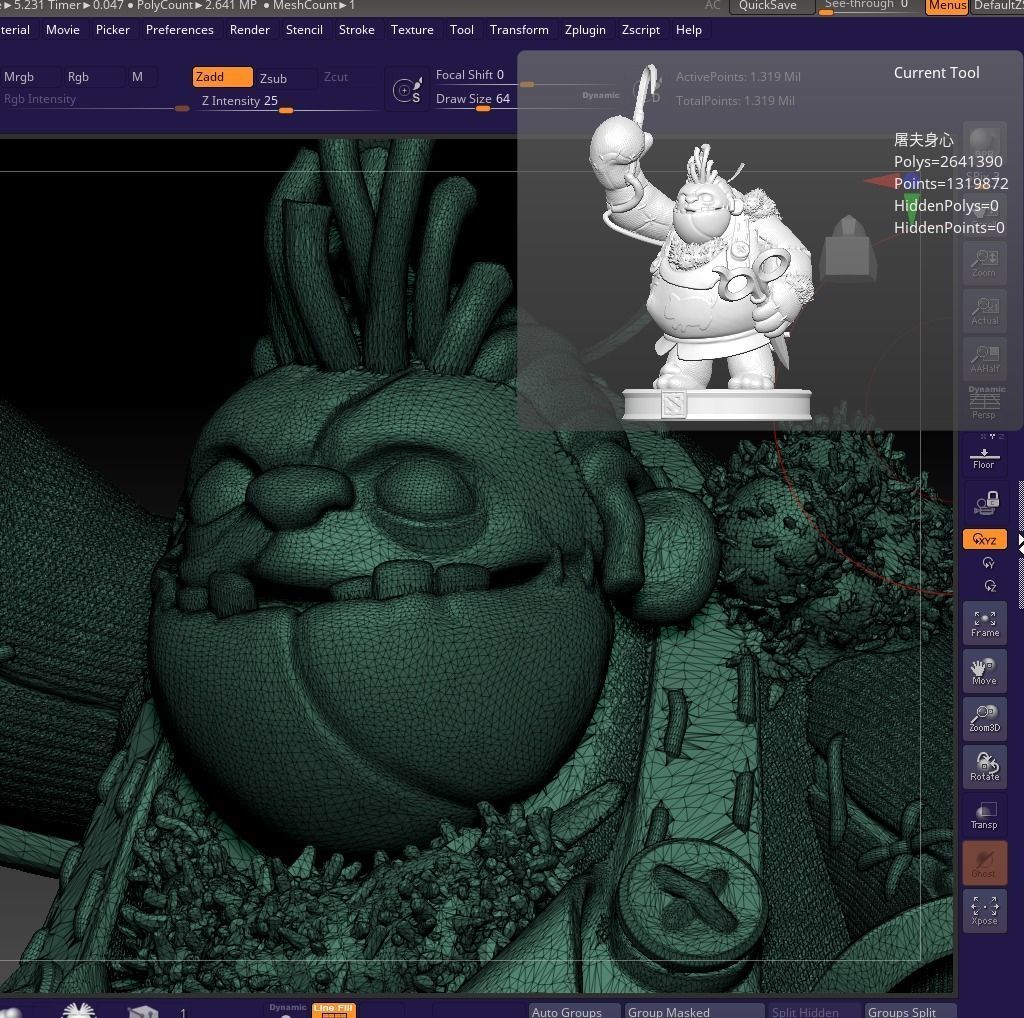Toggle the Menus button
Screen dimensions: 1024x1018
click(947, 6)
